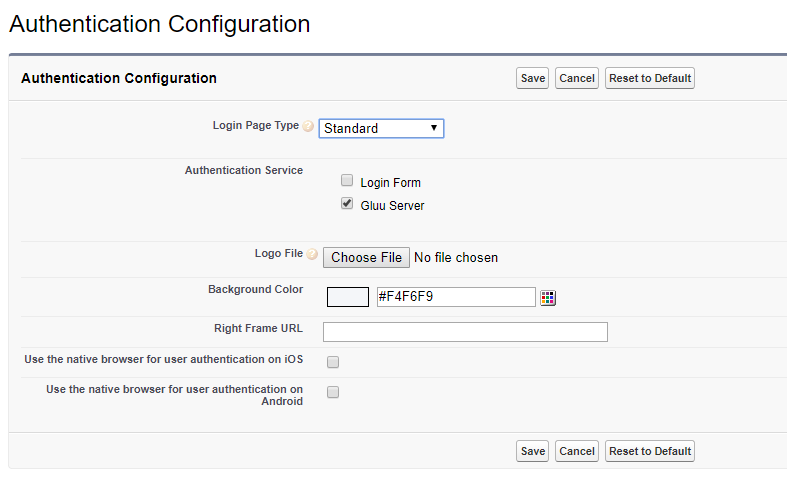
Task: Click the Choose File button
Action: click(366, 257)
